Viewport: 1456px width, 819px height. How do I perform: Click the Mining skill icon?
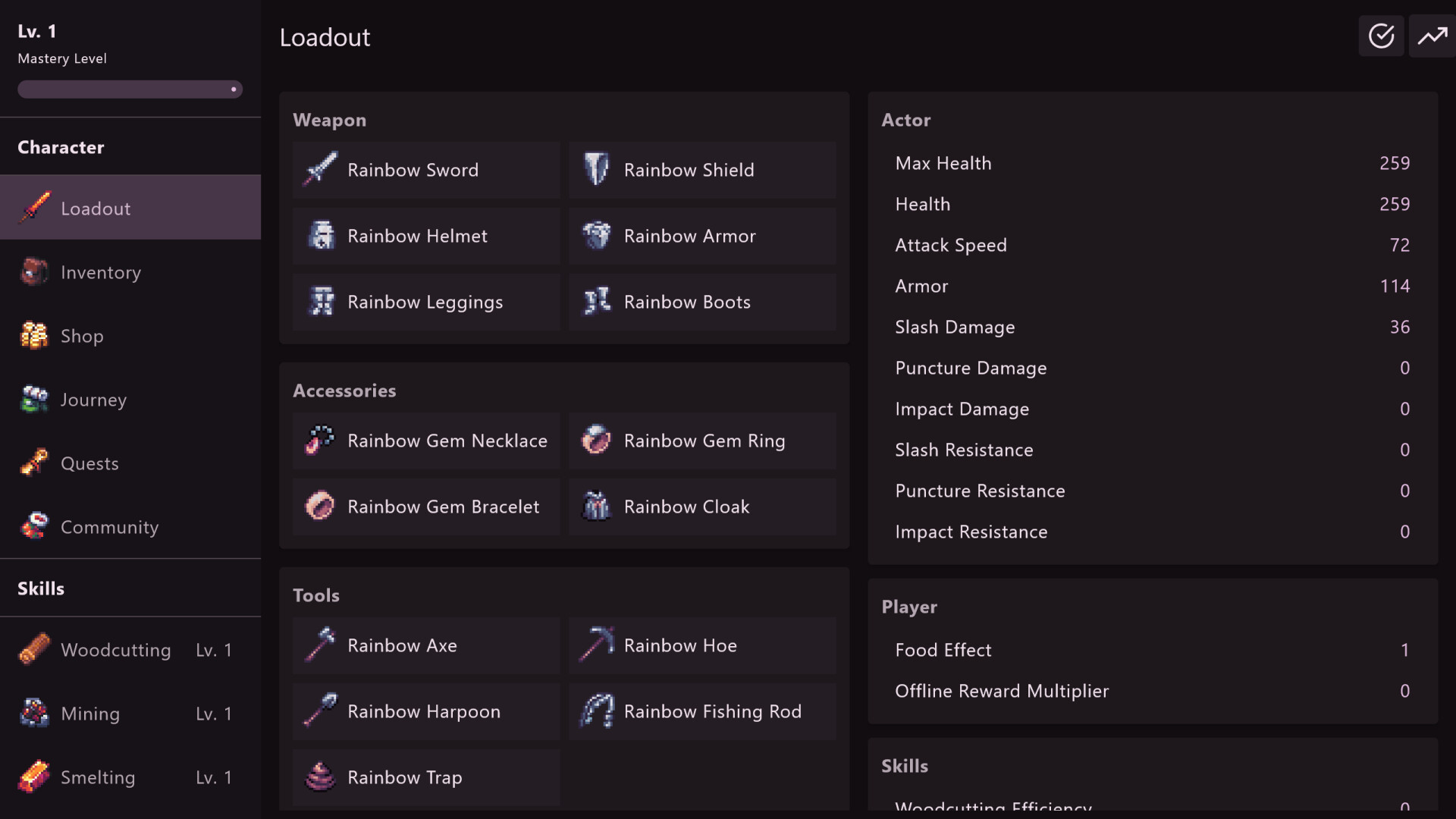tap(33, 713)
